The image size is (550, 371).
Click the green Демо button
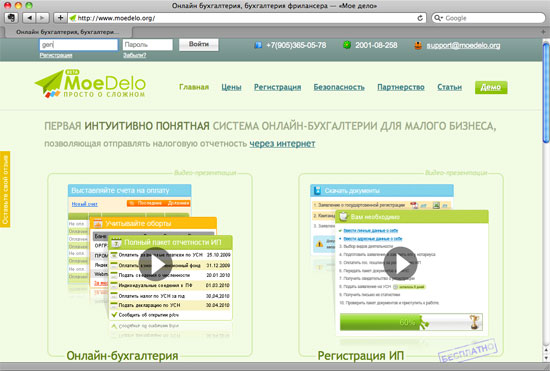tap(491, 87)
